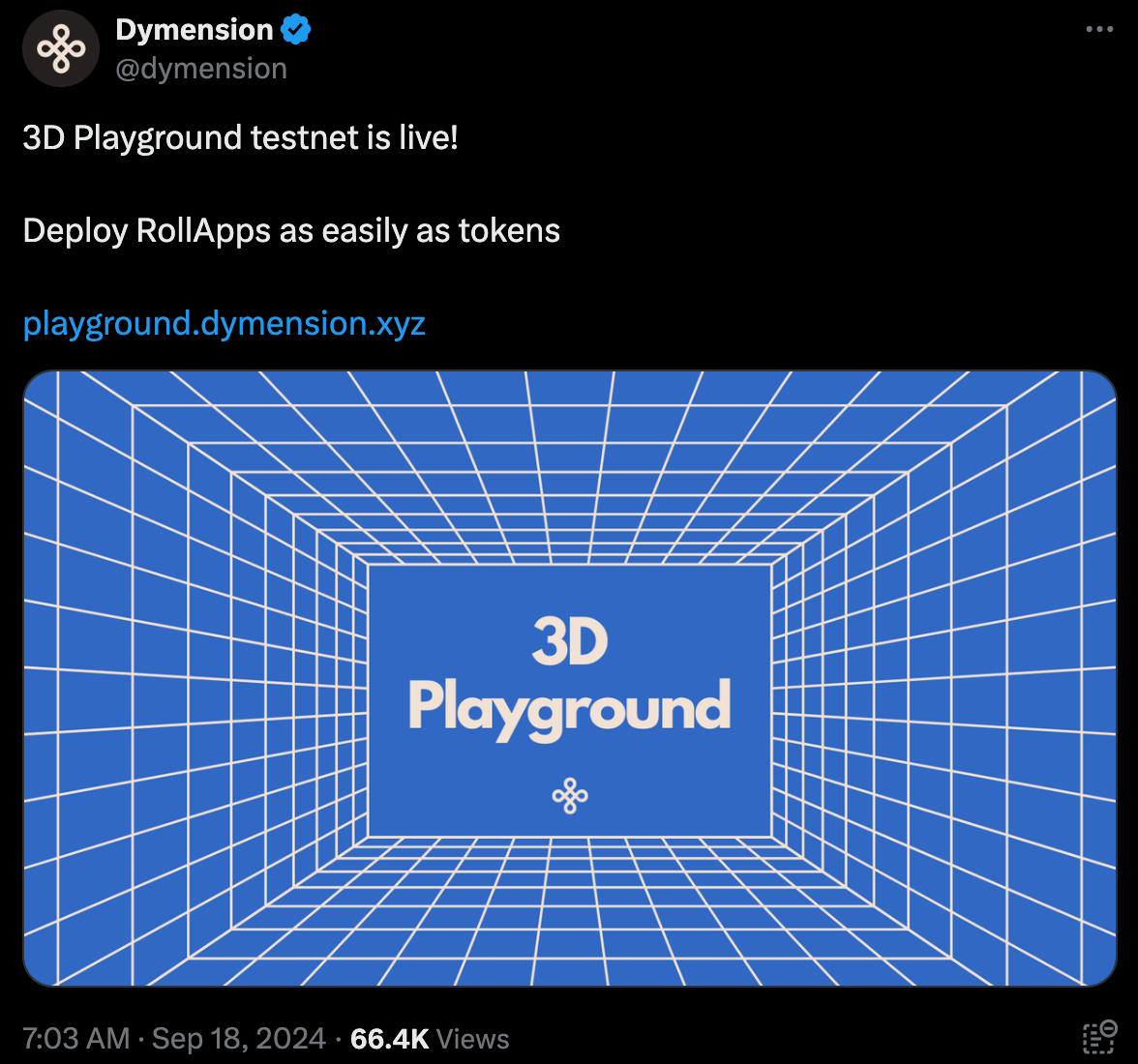
Task: Click the Dymension display name
Action: point(194,30)
